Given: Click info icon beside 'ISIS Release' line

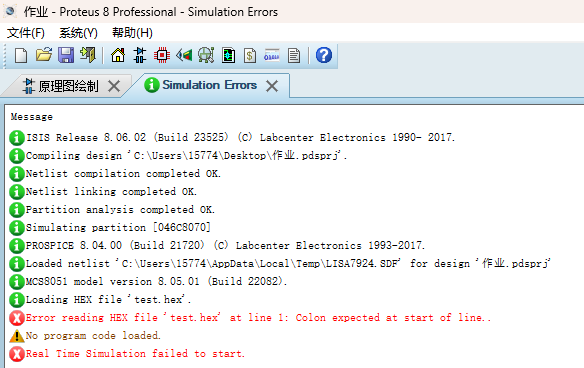Looking at the screenshot, I should (17, 138).
